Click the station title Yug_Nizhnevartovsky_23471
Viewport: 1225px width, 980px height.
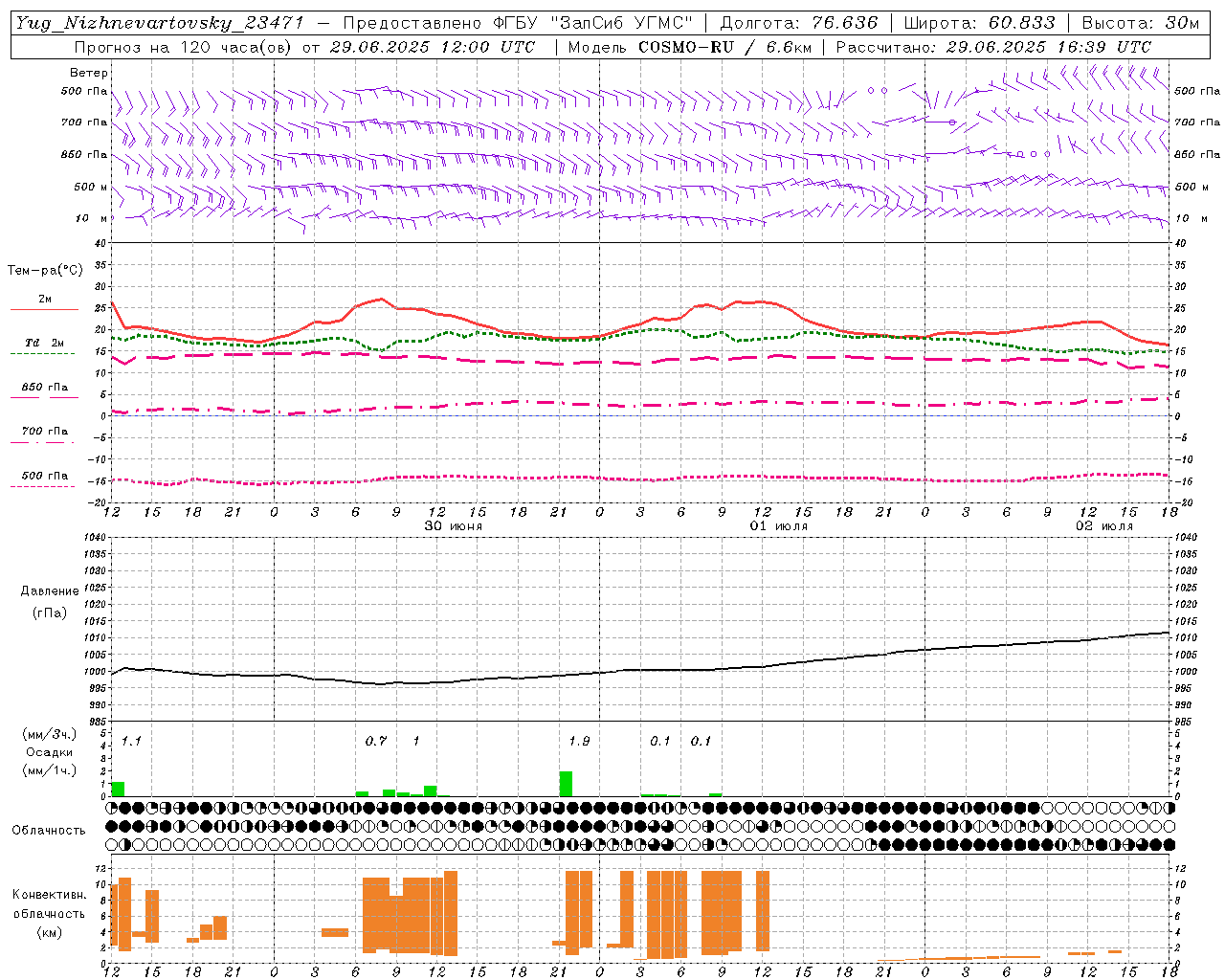[x=160, y=23]
